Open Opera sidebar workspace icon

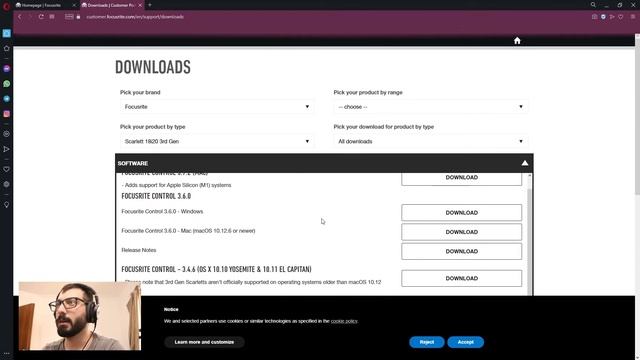click(x=7, y=33)
